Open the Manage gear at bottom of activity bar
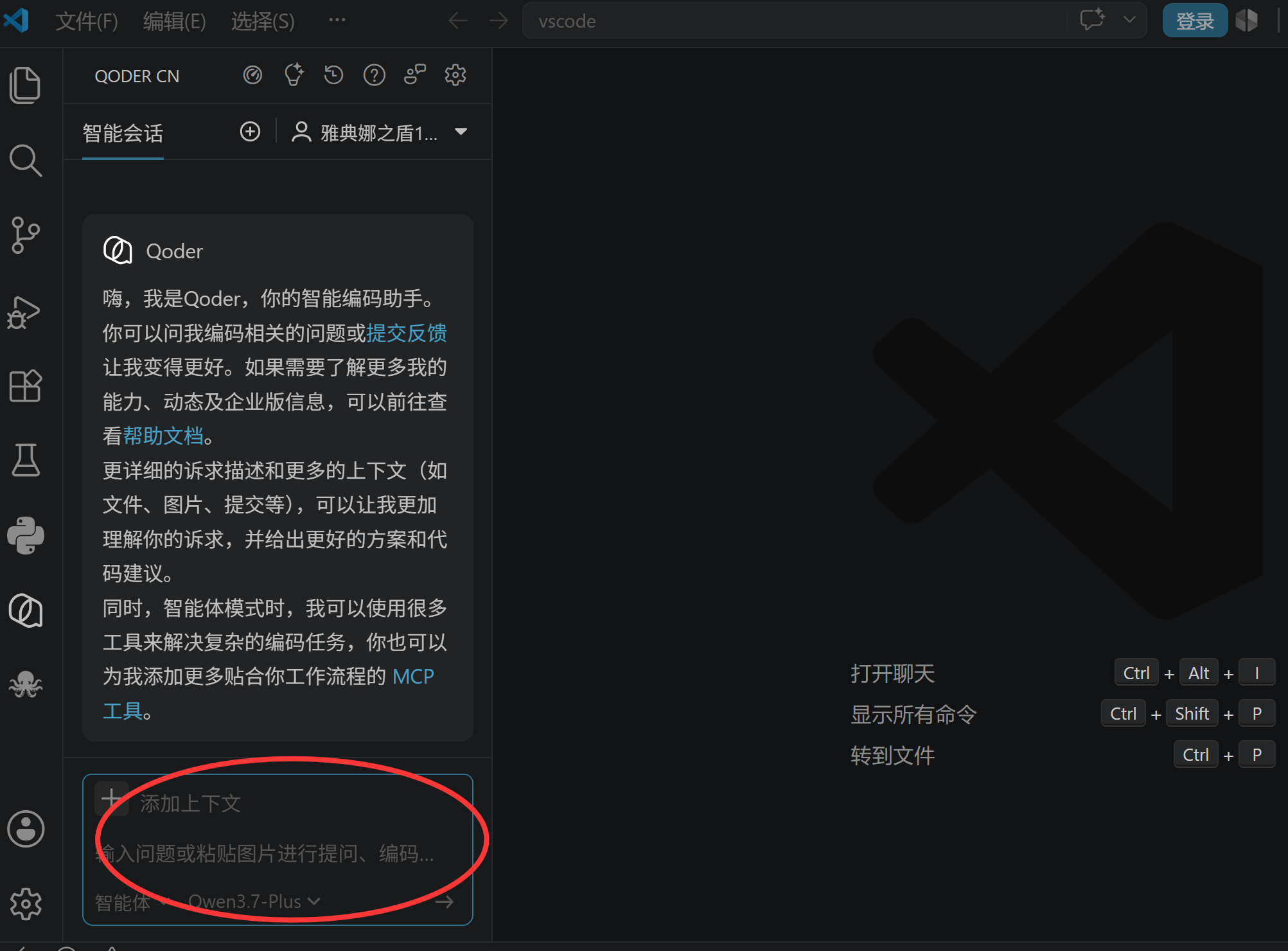 (26, 904)
